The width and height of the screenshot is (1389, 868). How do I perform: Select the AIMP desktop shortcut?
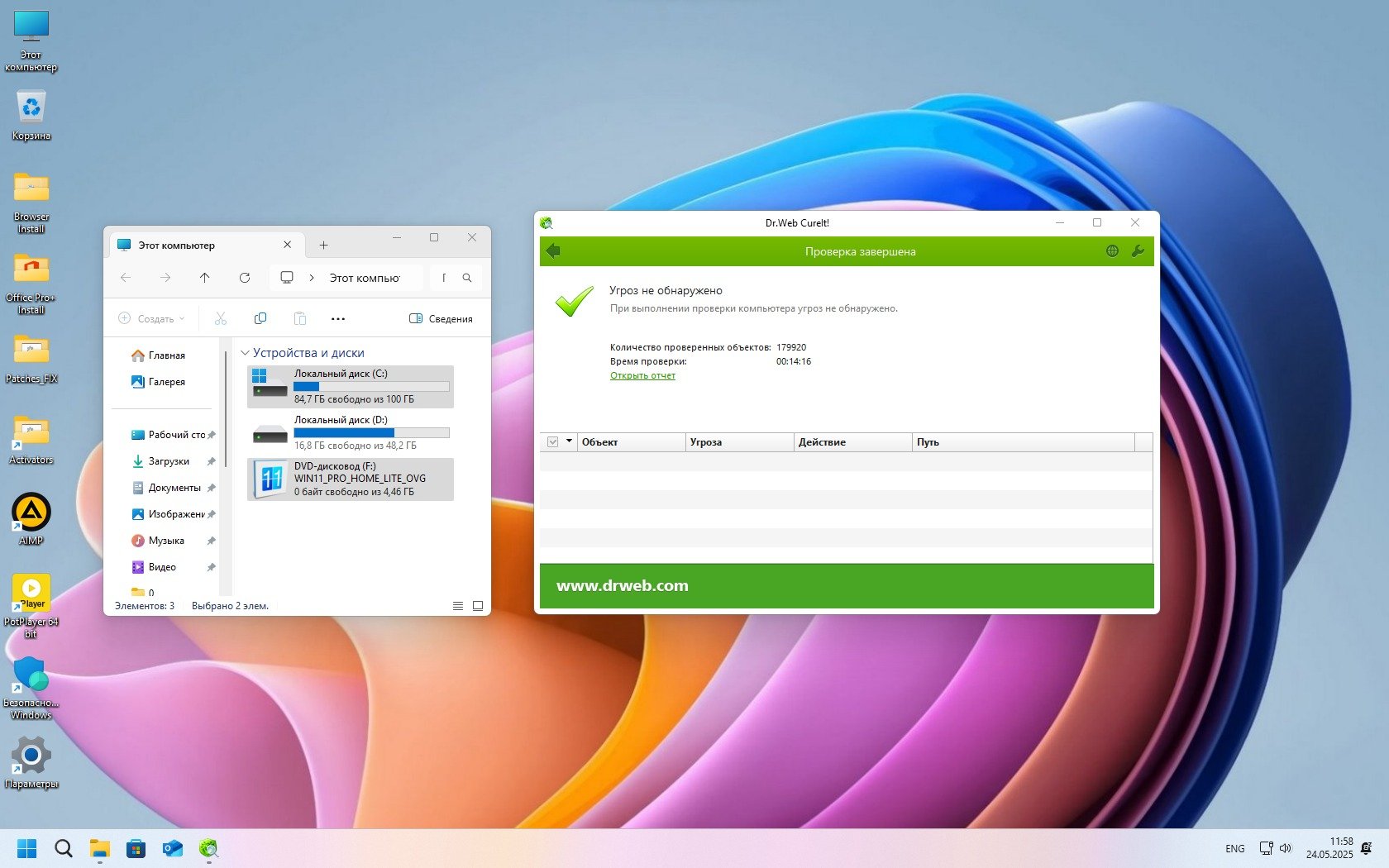coord(31,519)
